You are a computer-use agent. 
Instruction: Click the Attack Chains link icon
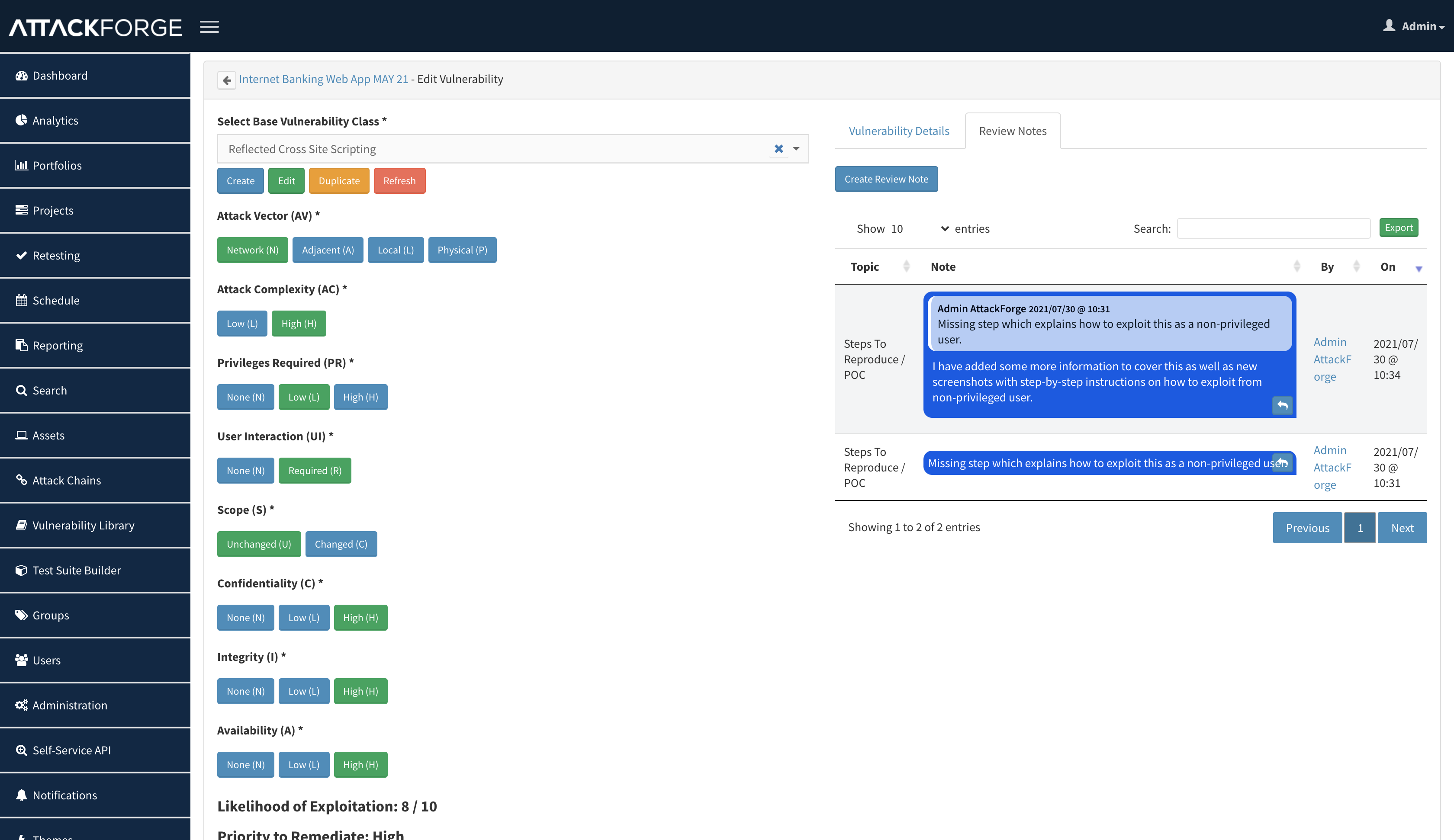[21, 480]
